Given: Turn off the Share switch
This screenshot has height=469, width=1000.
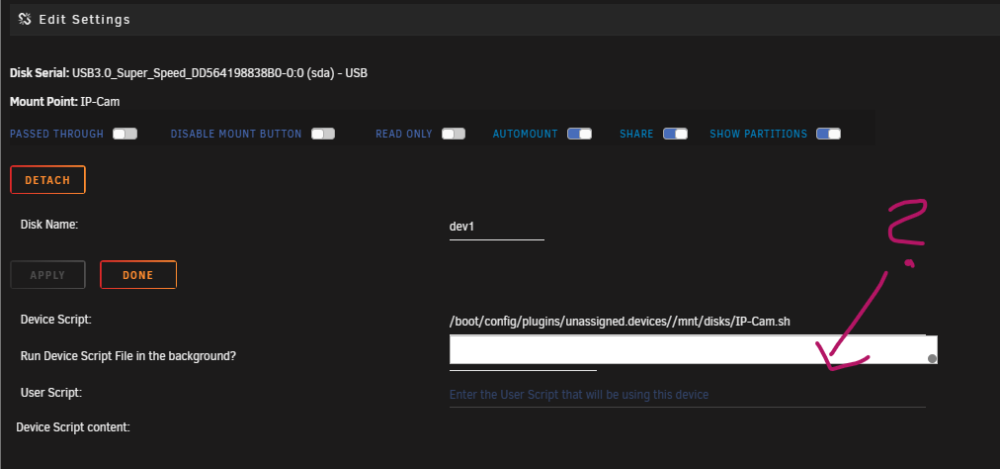Looking at the screenshot, I should [x=675, y=134].
